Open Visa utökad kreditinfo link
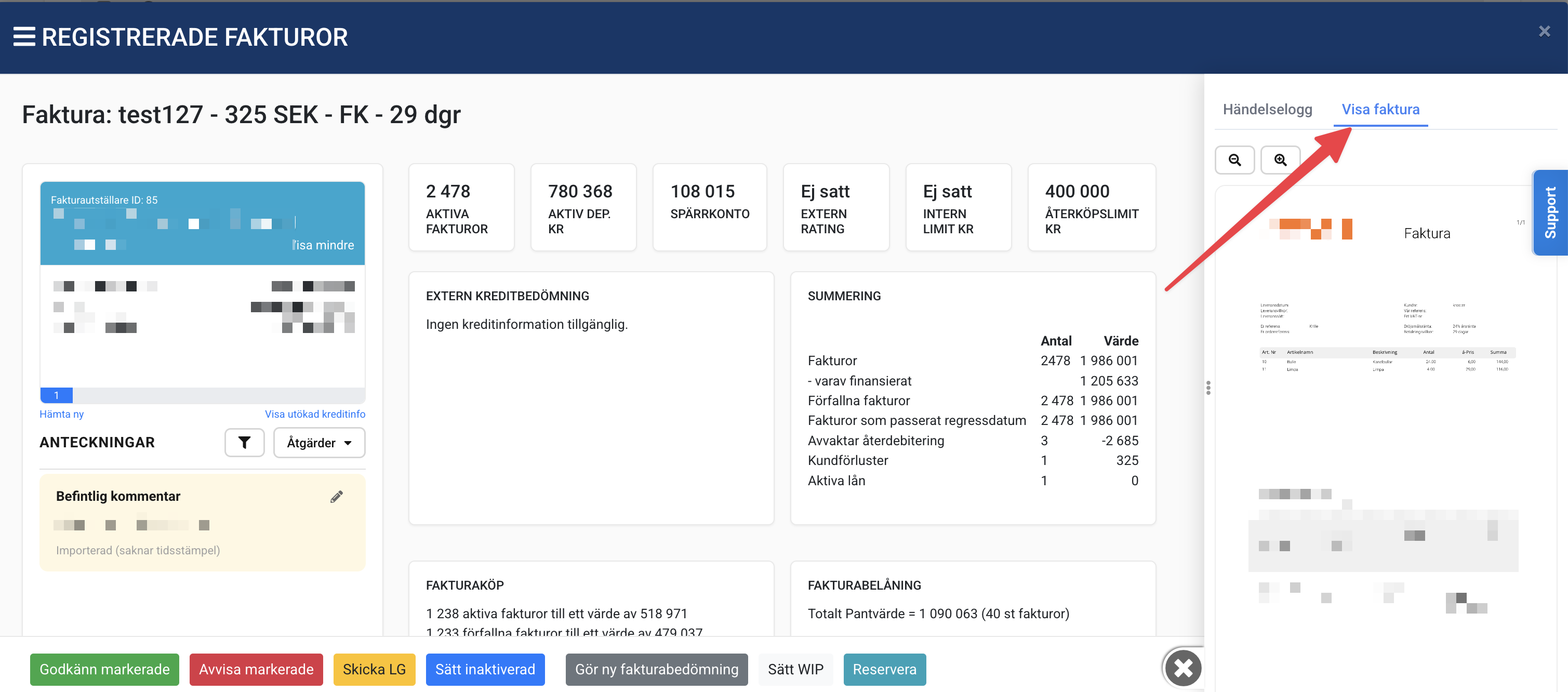Viewport: 1568px width, 692px height. click(x=315, y=414)
